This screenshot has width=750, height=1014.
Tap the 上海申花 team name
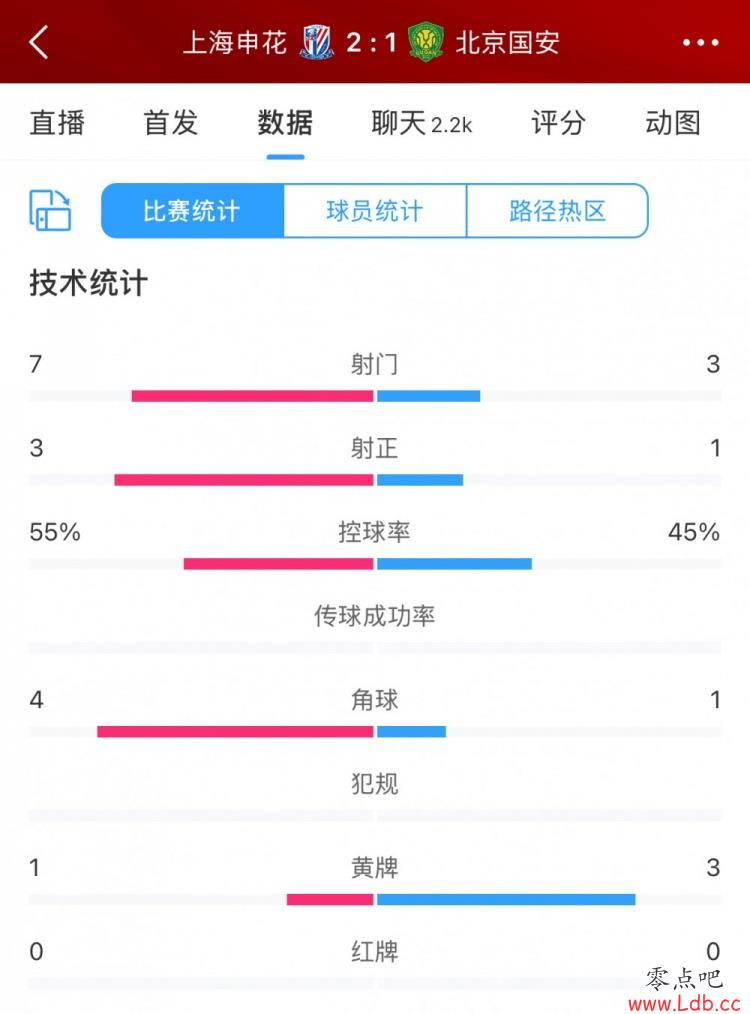(x=235, y=43)
